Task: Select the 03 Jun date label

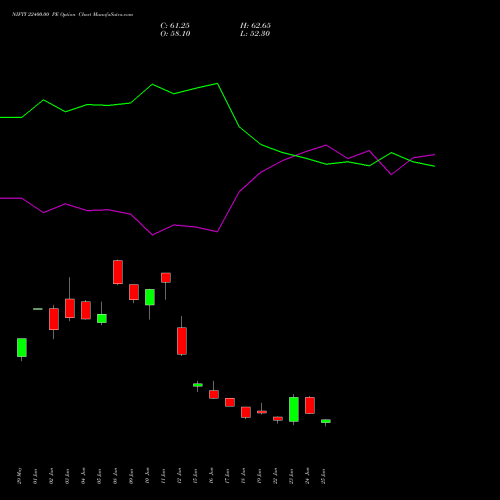Action: click(x=67, y=476)
